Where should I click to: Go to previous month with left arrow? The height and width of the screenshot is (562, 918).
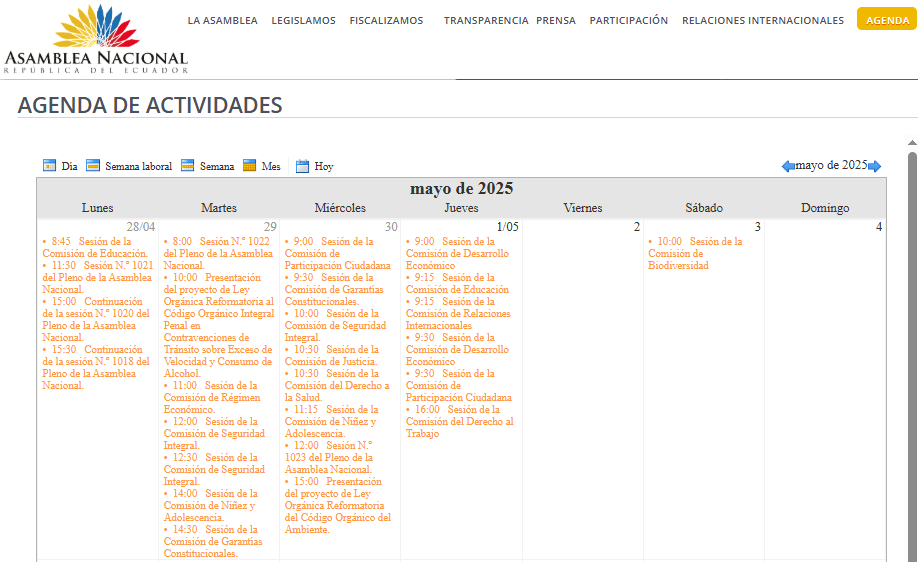pyautogui.click(x=788, y=166)
